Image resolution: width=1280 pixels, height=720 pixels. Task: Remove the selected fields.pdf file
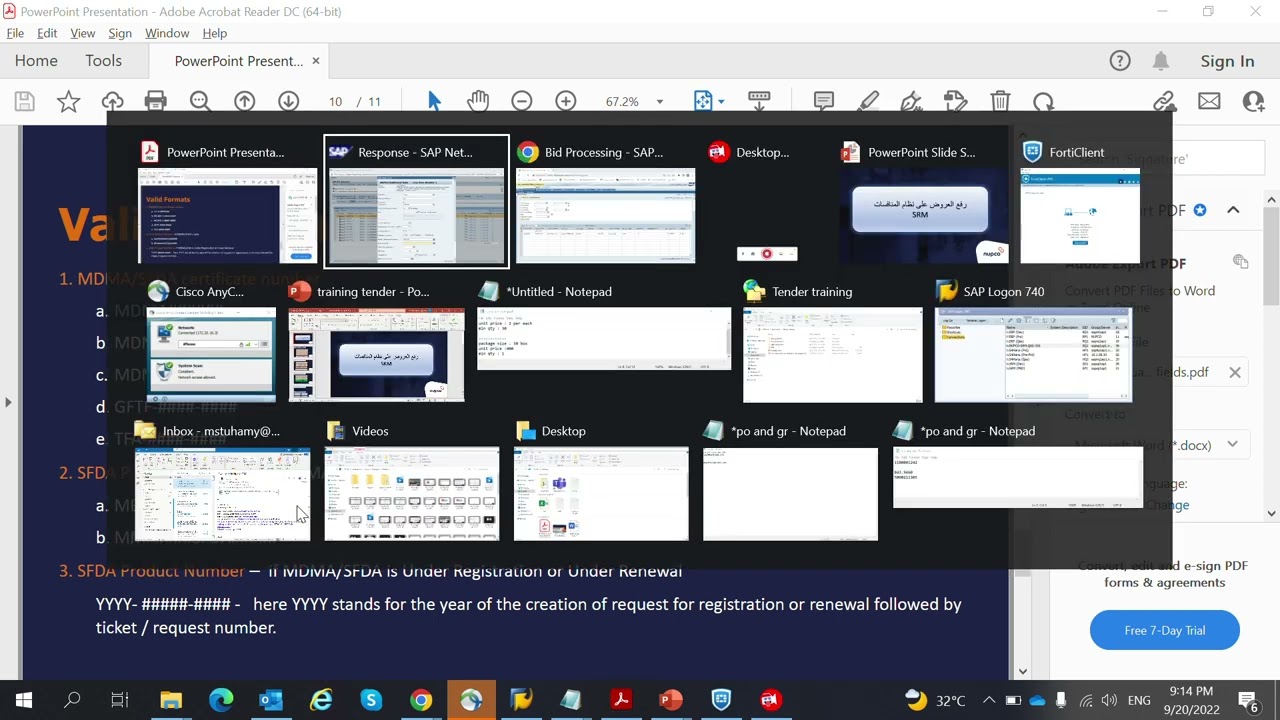pyautogui.click(x=1235, y=372)
